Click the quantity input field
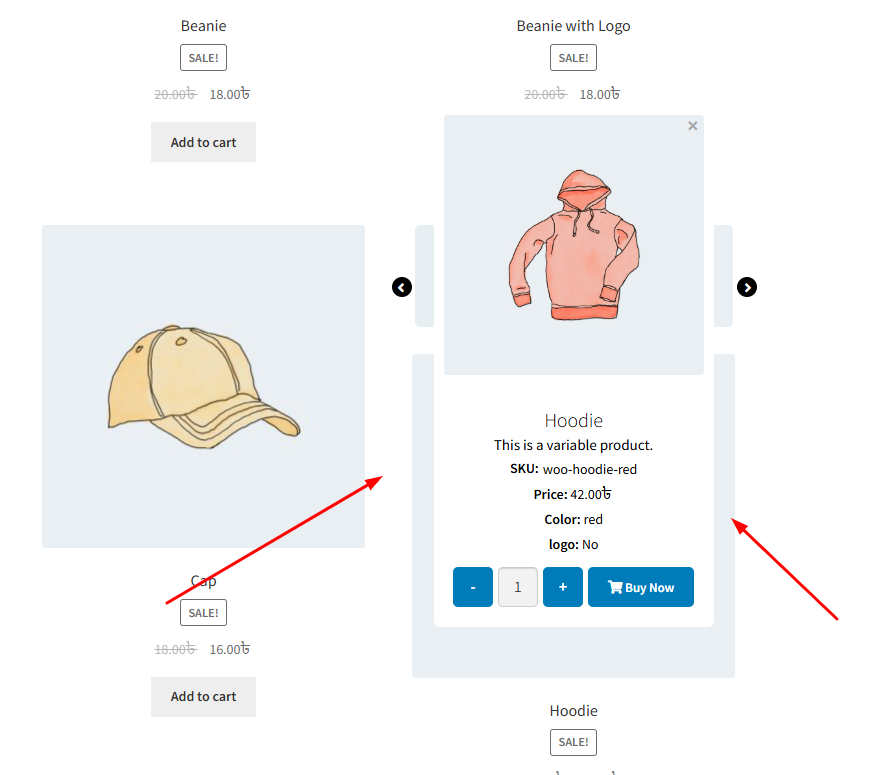This screenshot has height=775, width=870. click(x=518, y=587)
